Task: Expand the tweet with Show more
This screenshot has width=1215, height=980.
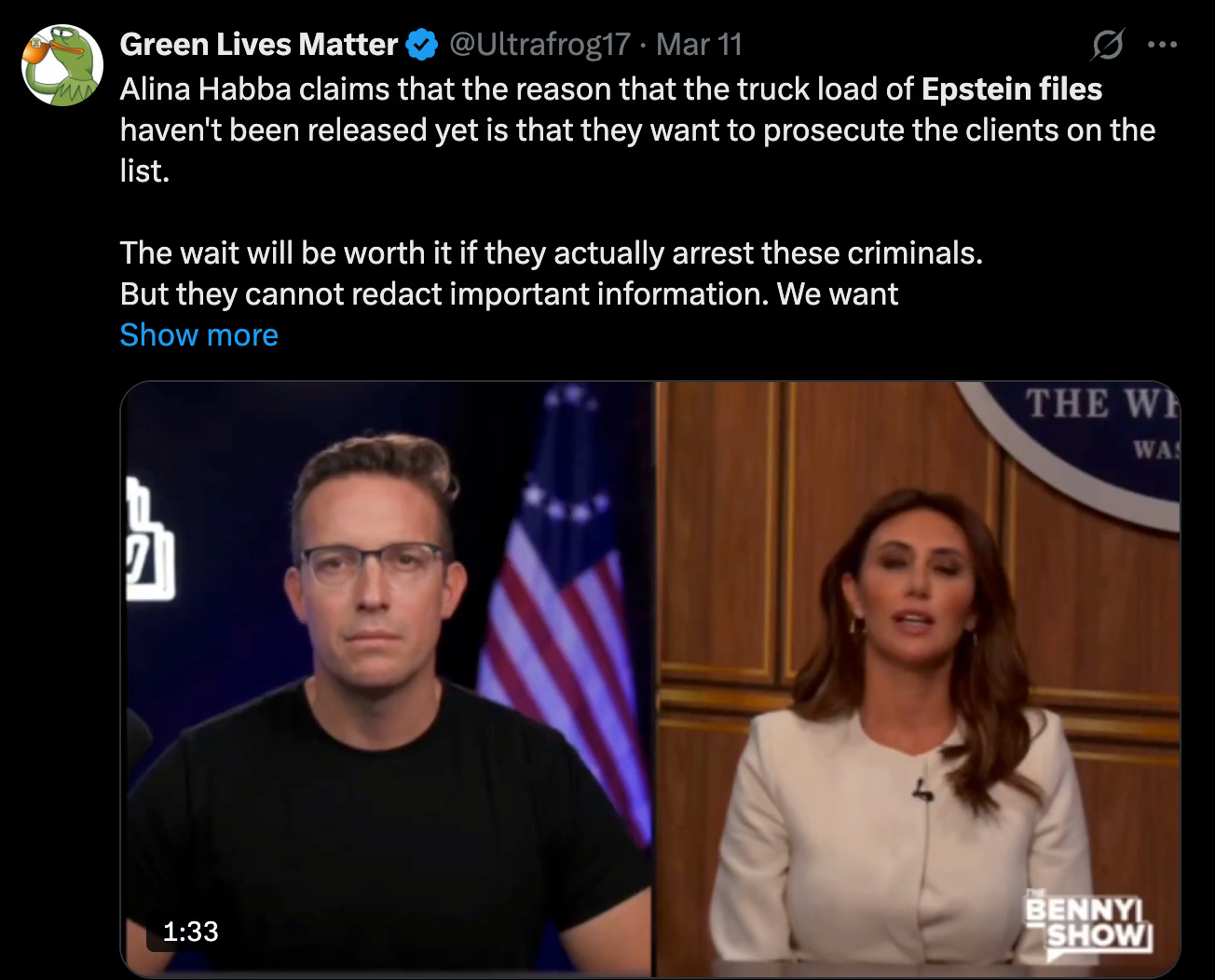Action: coord(199,335)
